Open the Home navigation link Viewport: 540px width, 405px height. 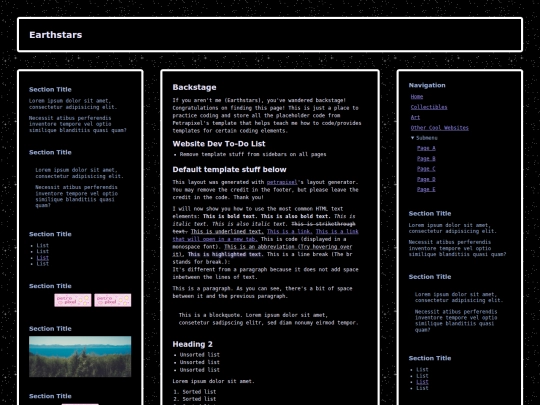tap(417, 97)
